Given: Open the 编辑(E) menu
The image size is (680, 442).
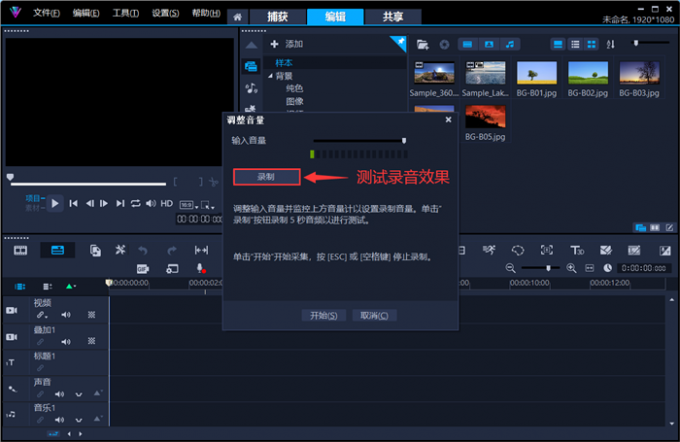Looking at the screenshot, I should tap(86, 13).
